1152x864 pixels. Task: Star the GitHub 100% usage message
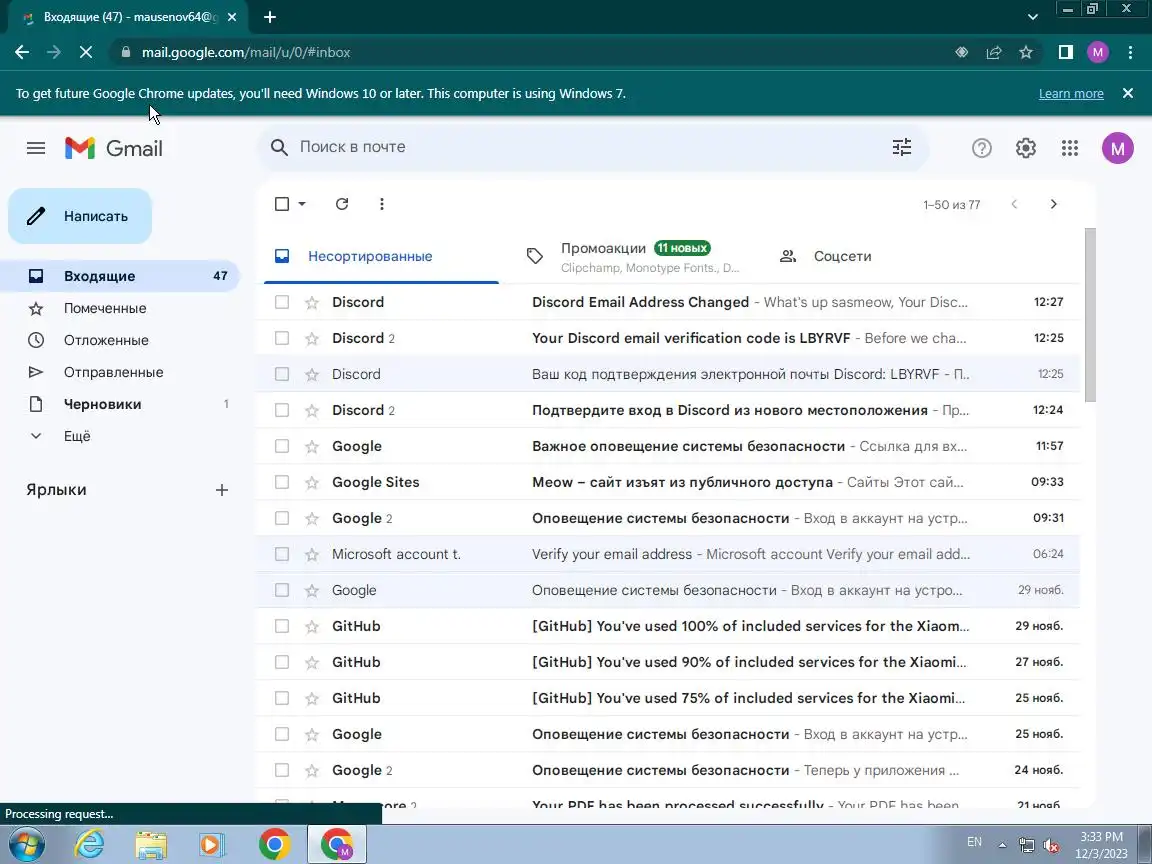point(312,627)
